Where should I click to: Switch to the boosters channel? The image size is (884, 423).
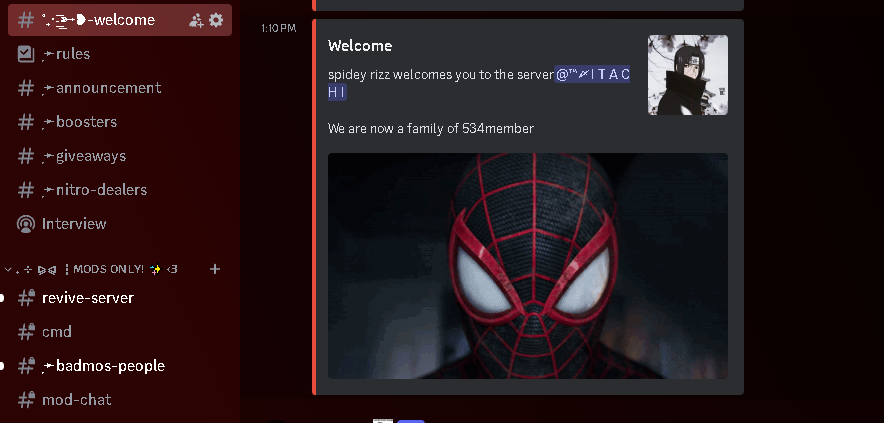click(x=86, y=122)
